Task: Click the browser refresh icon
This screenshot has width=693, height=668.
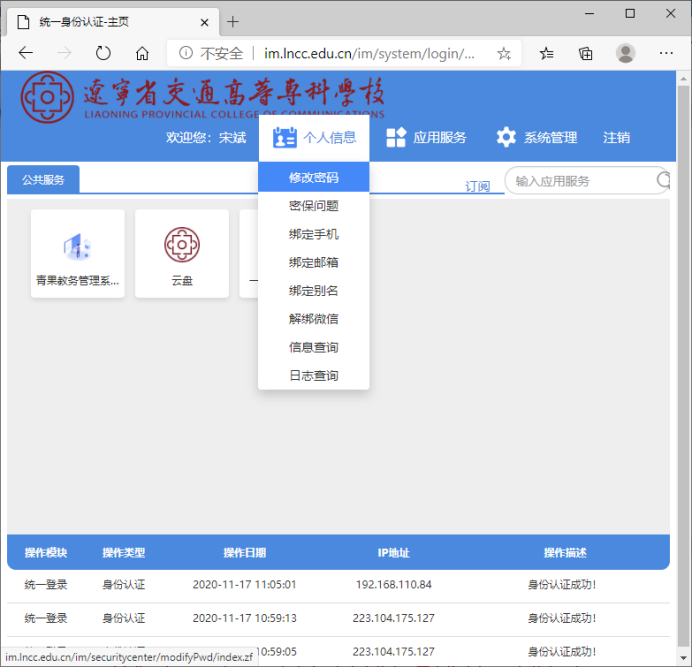Action: point(103,53)
